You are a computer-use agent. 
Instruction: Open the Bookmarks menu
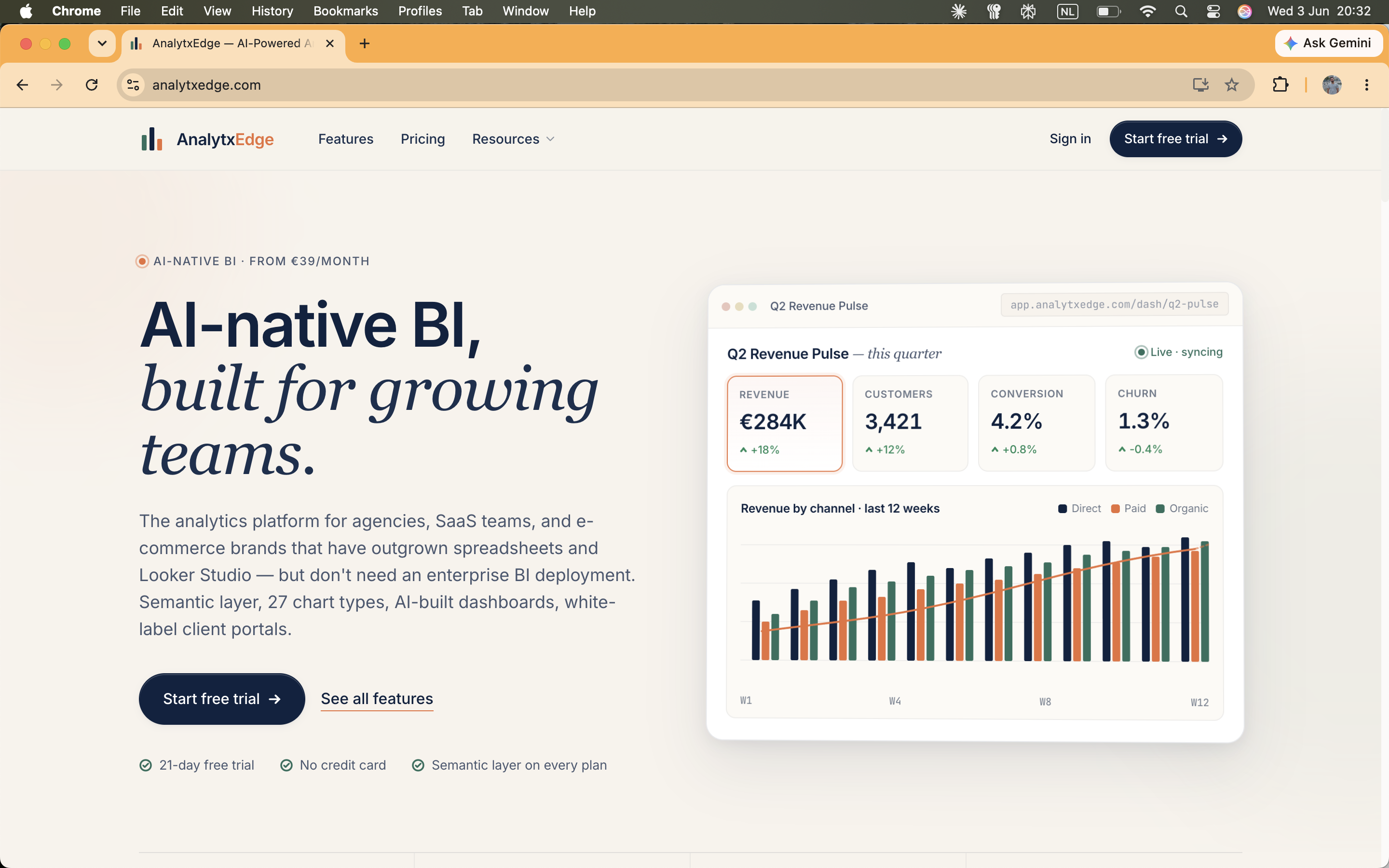tap(345, 11)
